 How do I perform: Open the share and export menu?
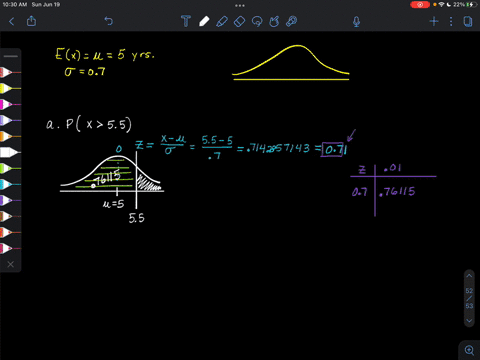coord(31,21)
